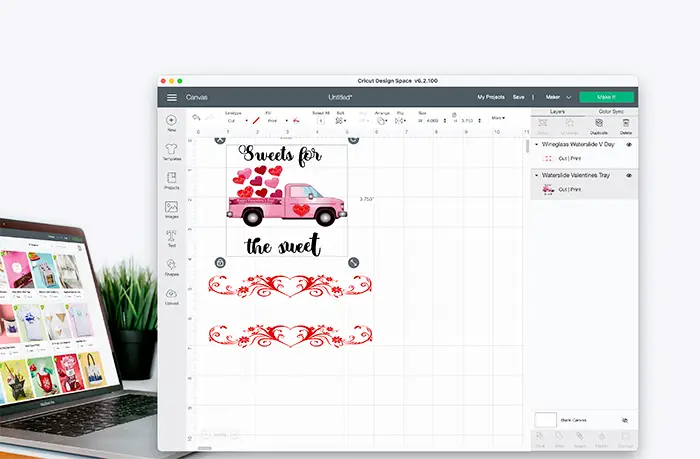Click the Save button
Viewport: 700px width, 459px height.
[x=518, y=97]
